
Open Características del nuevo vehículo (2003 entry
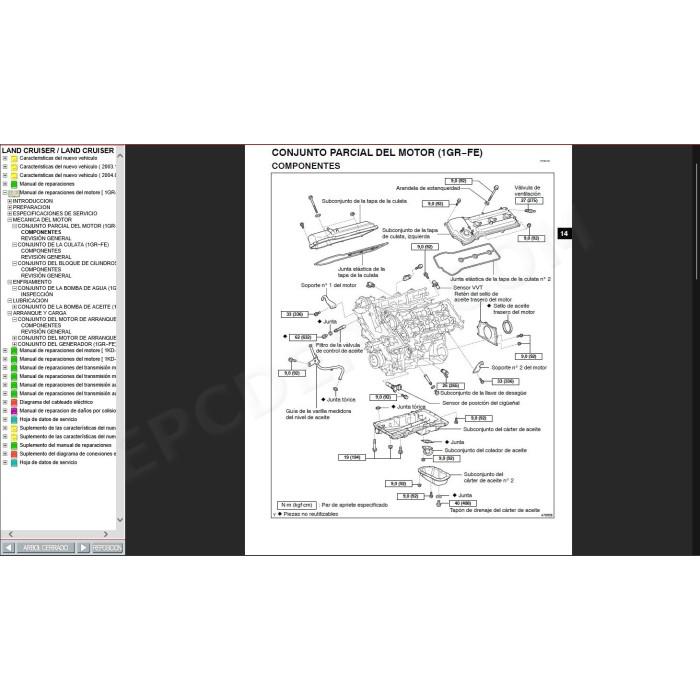[67, 167]
